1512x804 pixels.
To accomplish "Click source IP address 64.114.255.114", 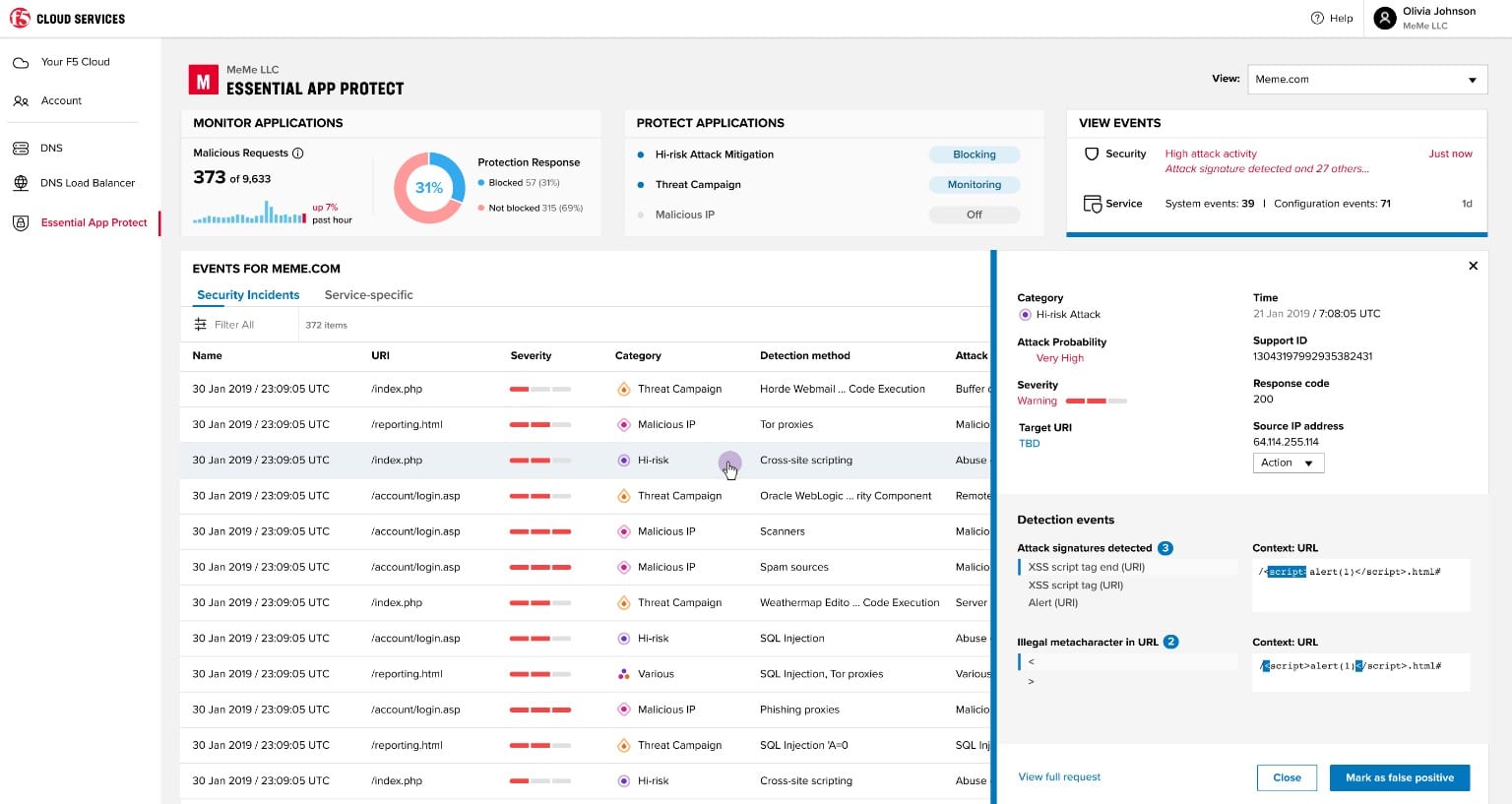I will click(x=1286, y=443).
